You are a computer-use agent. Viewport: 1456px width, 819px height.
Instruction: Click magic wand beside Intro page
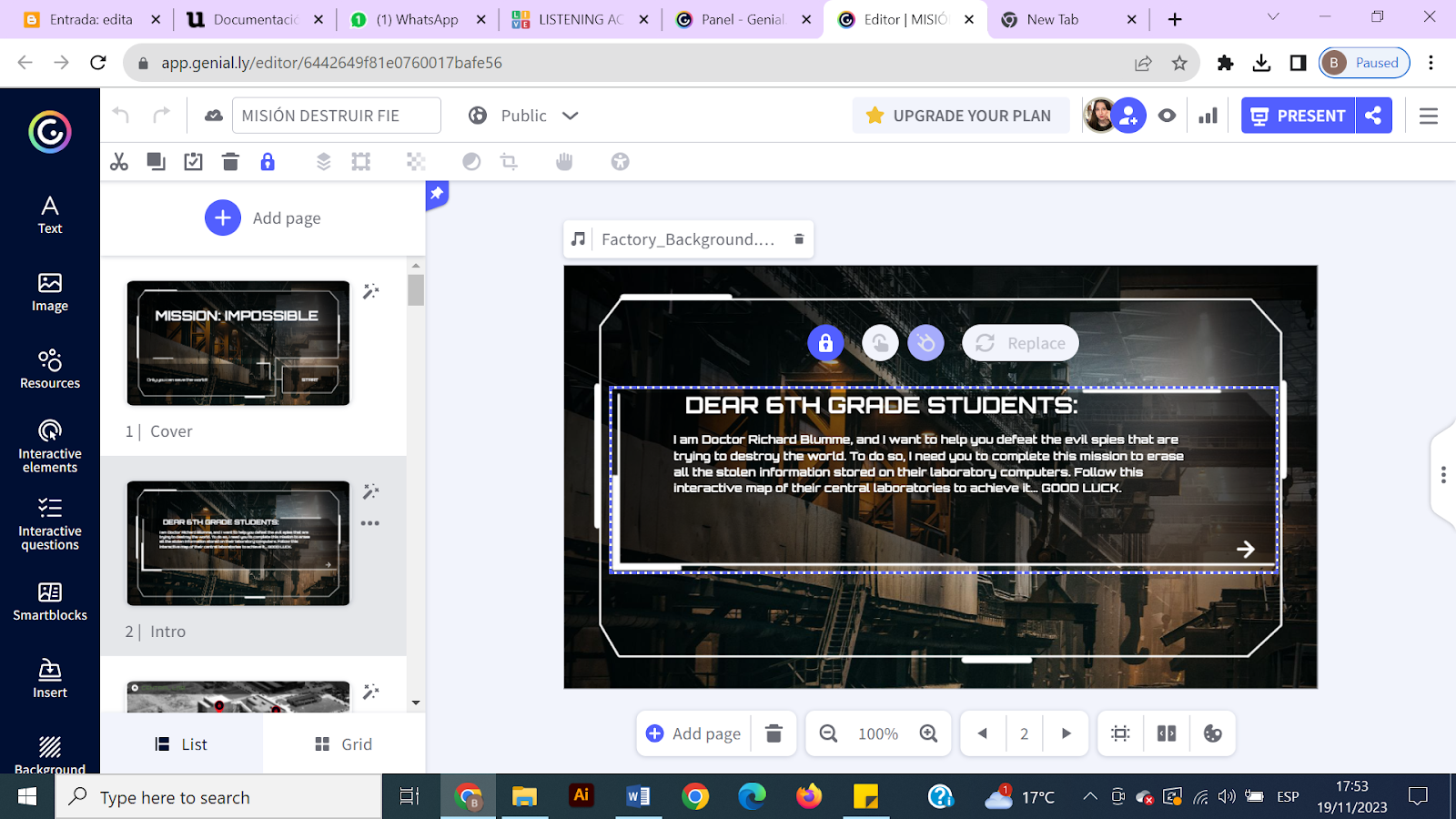(x=370, y=491)
